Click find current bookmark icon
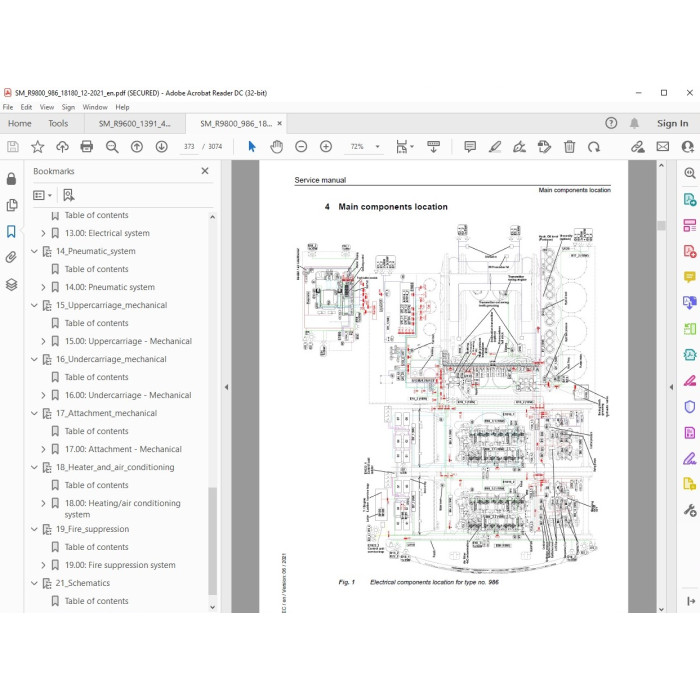 (68, 195)
